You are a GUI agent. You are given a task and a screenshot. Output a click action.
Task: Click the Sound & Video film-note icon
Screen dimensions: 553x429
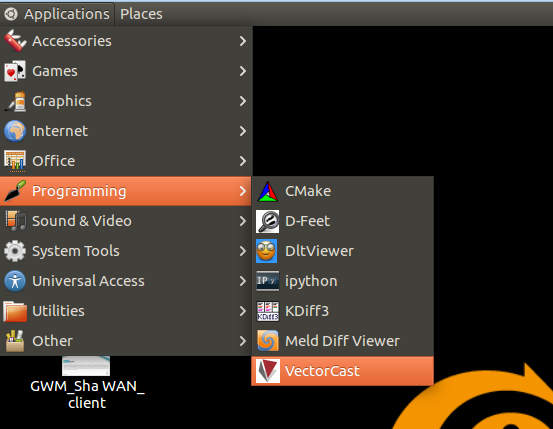pyautogui.click(x=15, y=221)
